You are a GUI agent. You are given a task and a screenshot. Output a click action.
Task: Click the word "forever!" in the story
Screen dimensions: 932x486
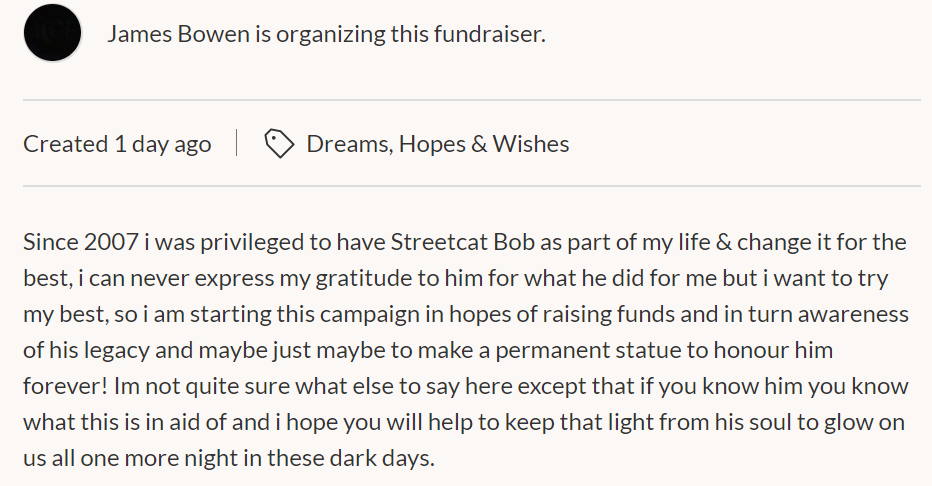click(65, 386)
